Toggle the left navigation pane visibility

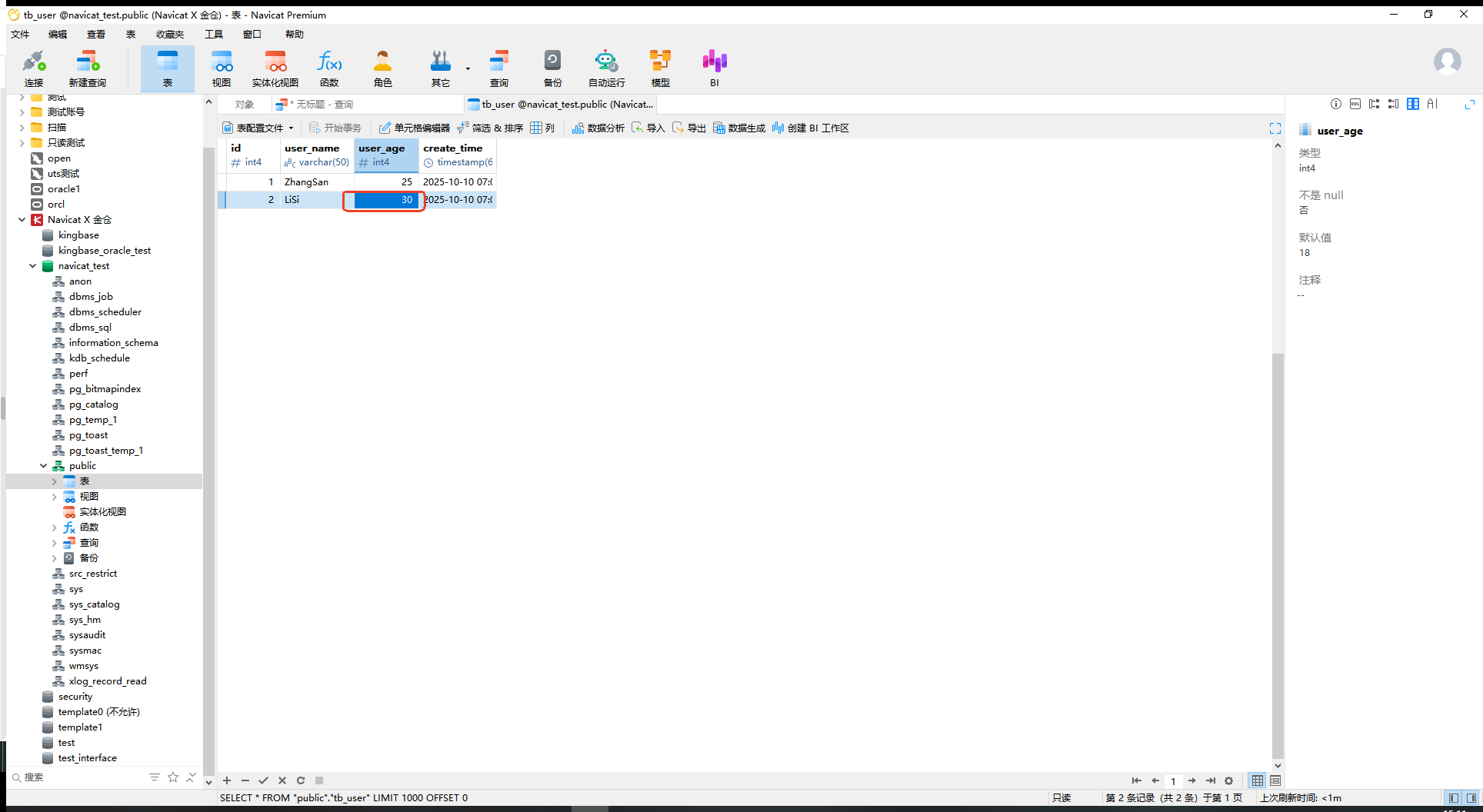1453,798
